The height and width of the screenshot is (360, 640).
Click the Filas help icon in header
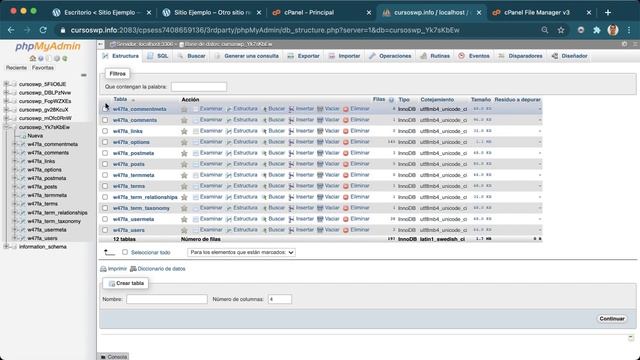pos(391,100)
